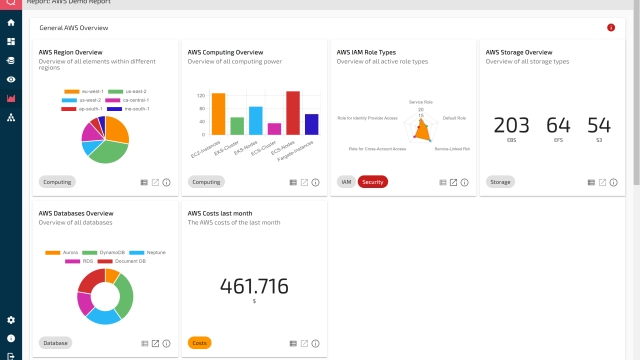Click the red info icon in General AWS Overview
The width and height of the screenshot is (640, 360).
tap(611, 27)
